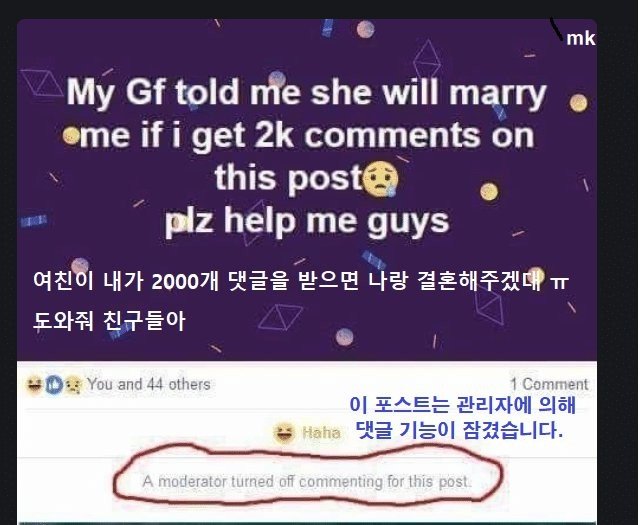The height and width of the screenshot is (525, 640).
Task: Click the white Korean line starting "여친이 내가 2000개"
Action: pos(300,281)
